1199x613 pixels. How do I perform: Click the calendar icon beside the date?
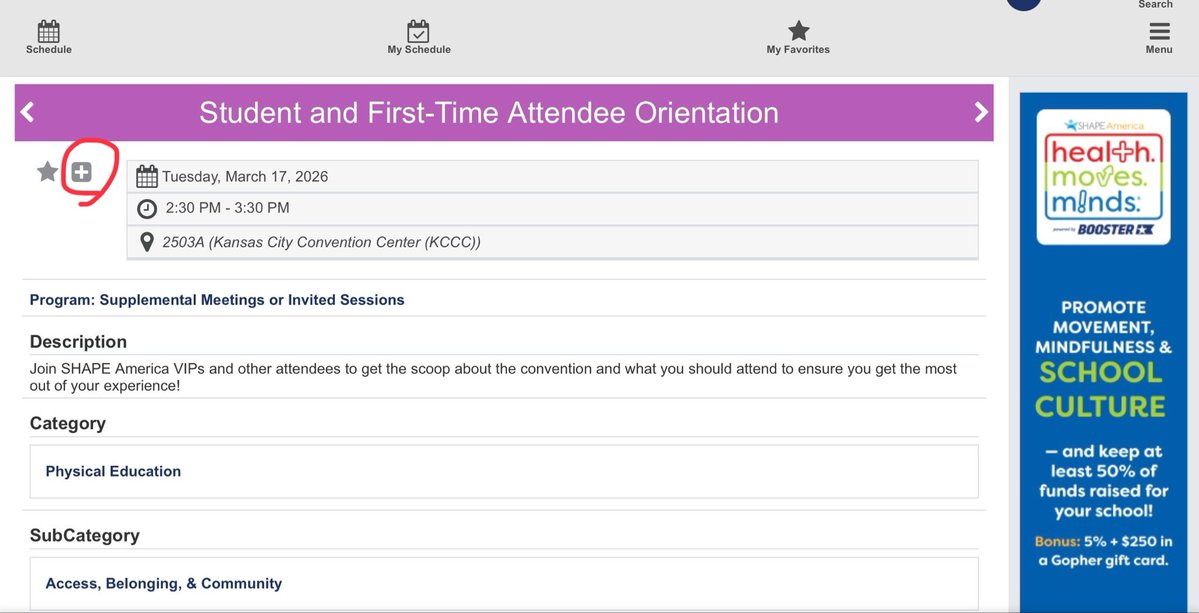pyautogui.click(x=147, y=177)
